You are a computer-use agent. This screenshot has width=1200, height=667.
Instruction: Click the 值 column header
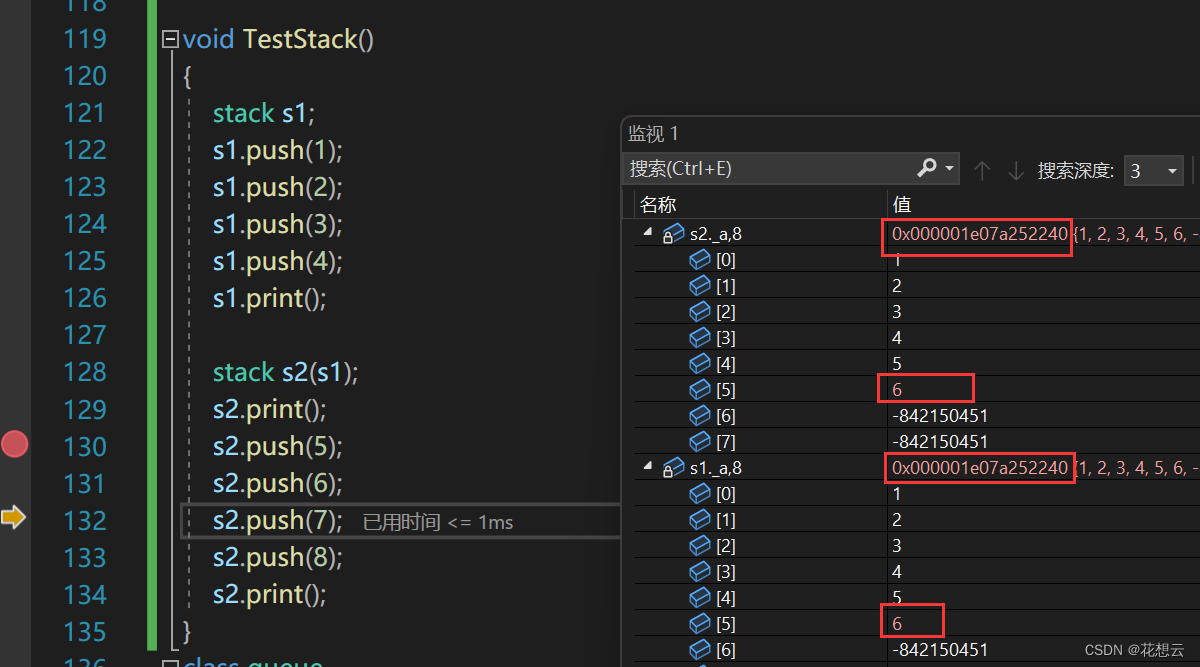[902, 204]
